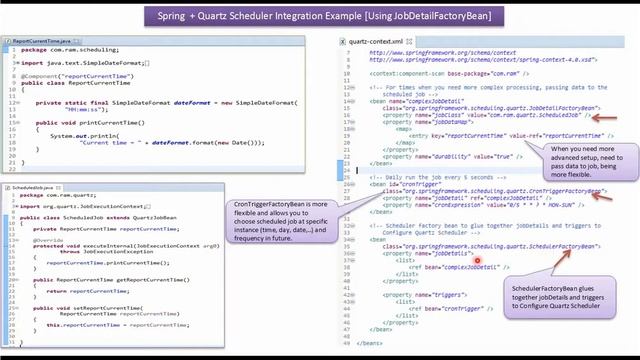
Task: Select the ReportCurrentTime.java editor tab
Action: pyautogui.click(x=42, y=41)
